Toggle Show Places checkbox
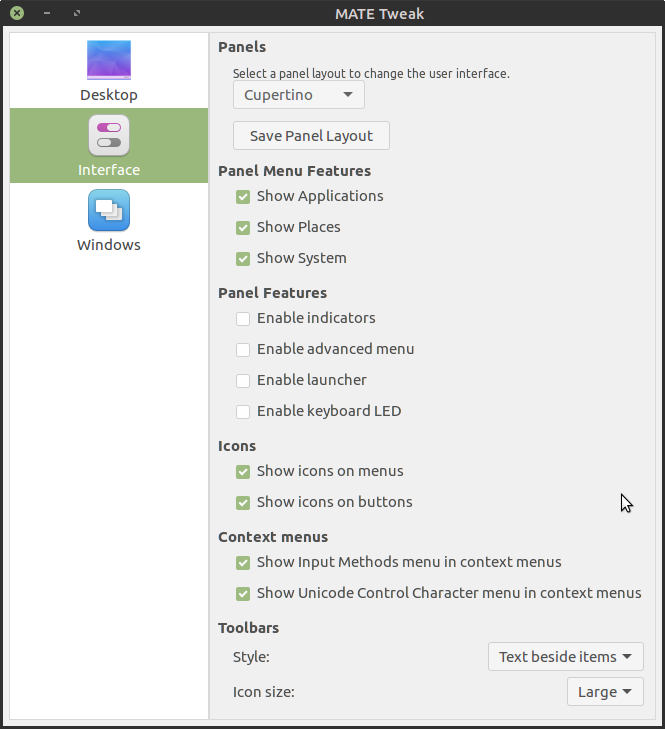This screenshot has width=665, height=729. pos(243,228)
